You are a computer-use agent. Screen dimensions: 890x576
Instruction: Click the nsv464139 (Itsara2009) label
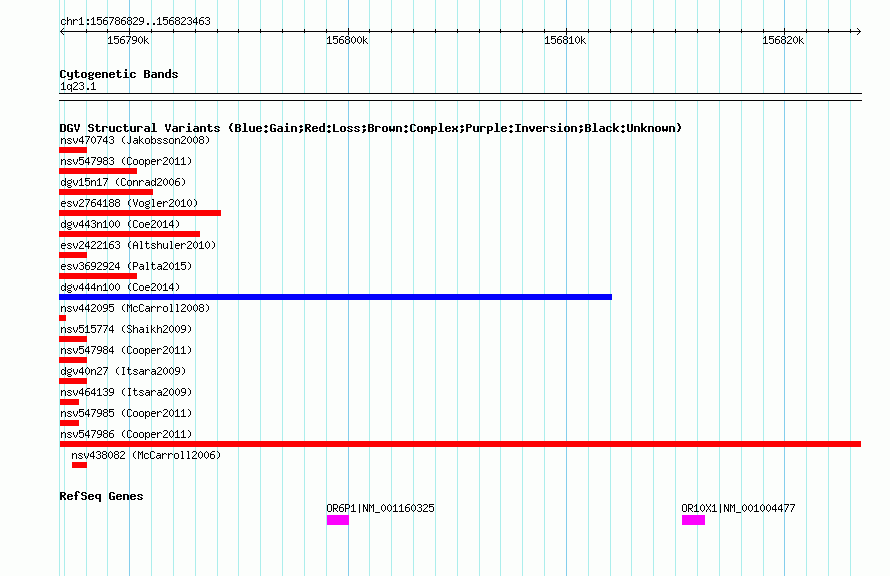point(126,392)
